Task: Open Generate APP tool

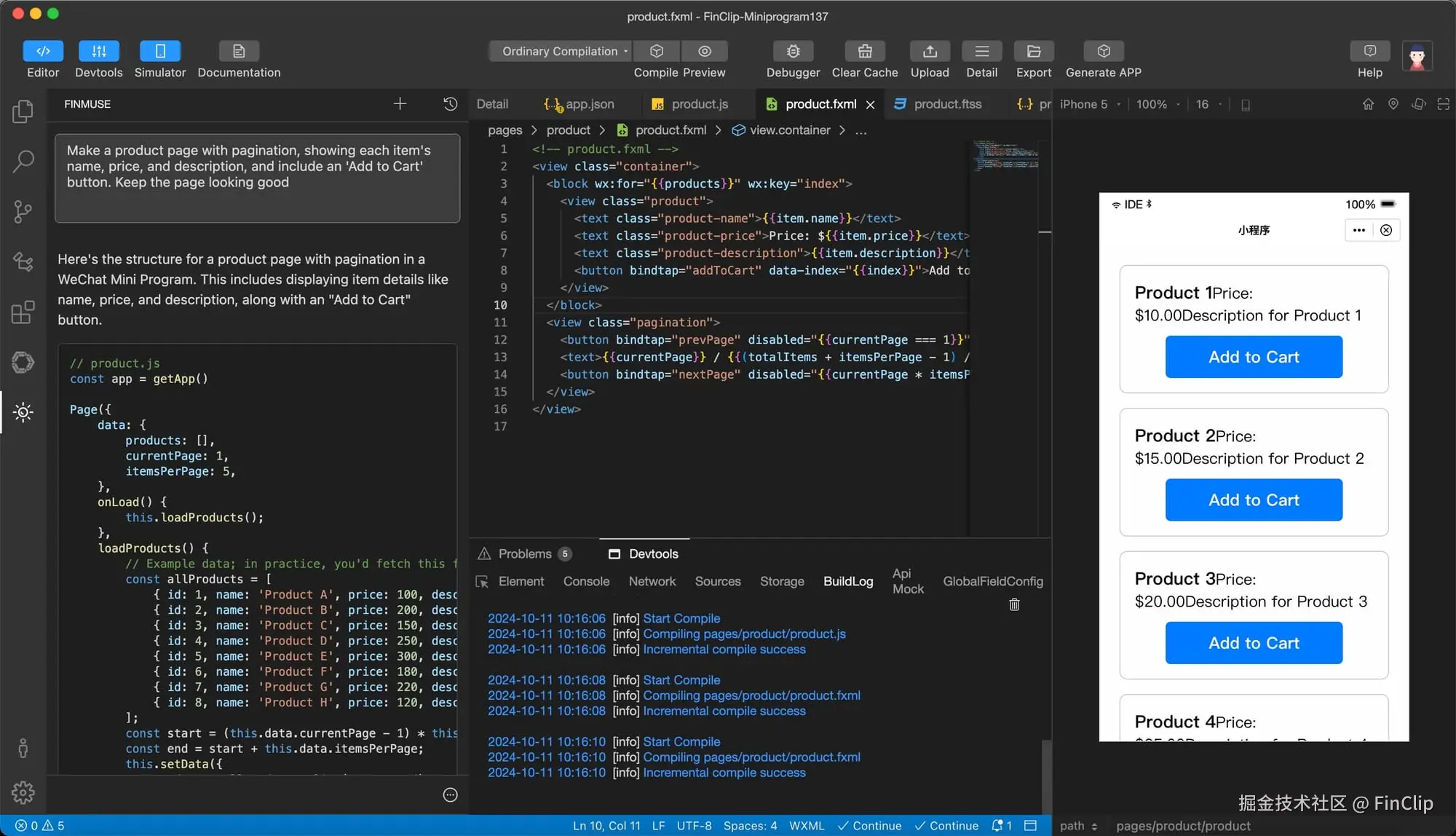Action: coord(1103,52)
